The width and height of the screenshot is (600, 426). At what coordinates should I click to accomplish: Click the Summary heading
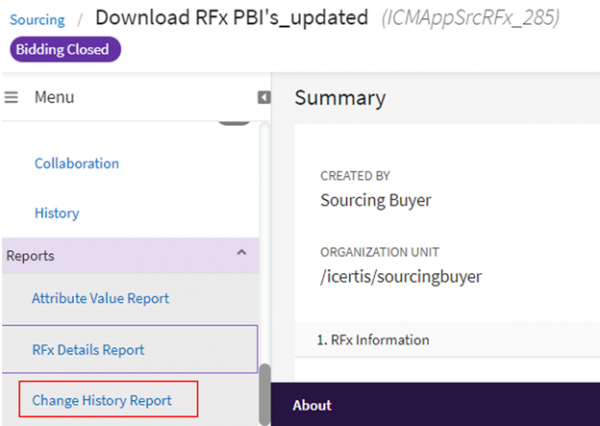(x=339, y=98)
